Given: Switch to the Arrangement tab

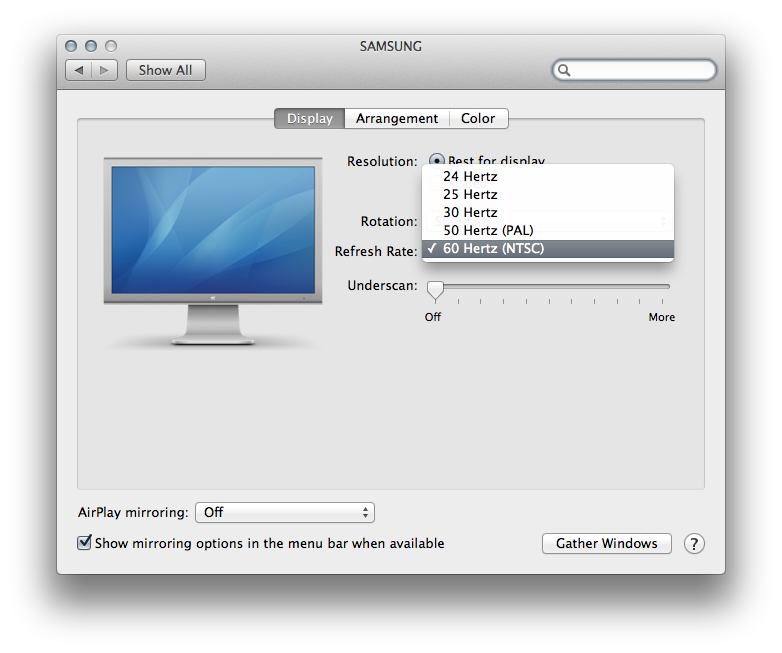Looking at the screenshot, I should click(397, 118).
